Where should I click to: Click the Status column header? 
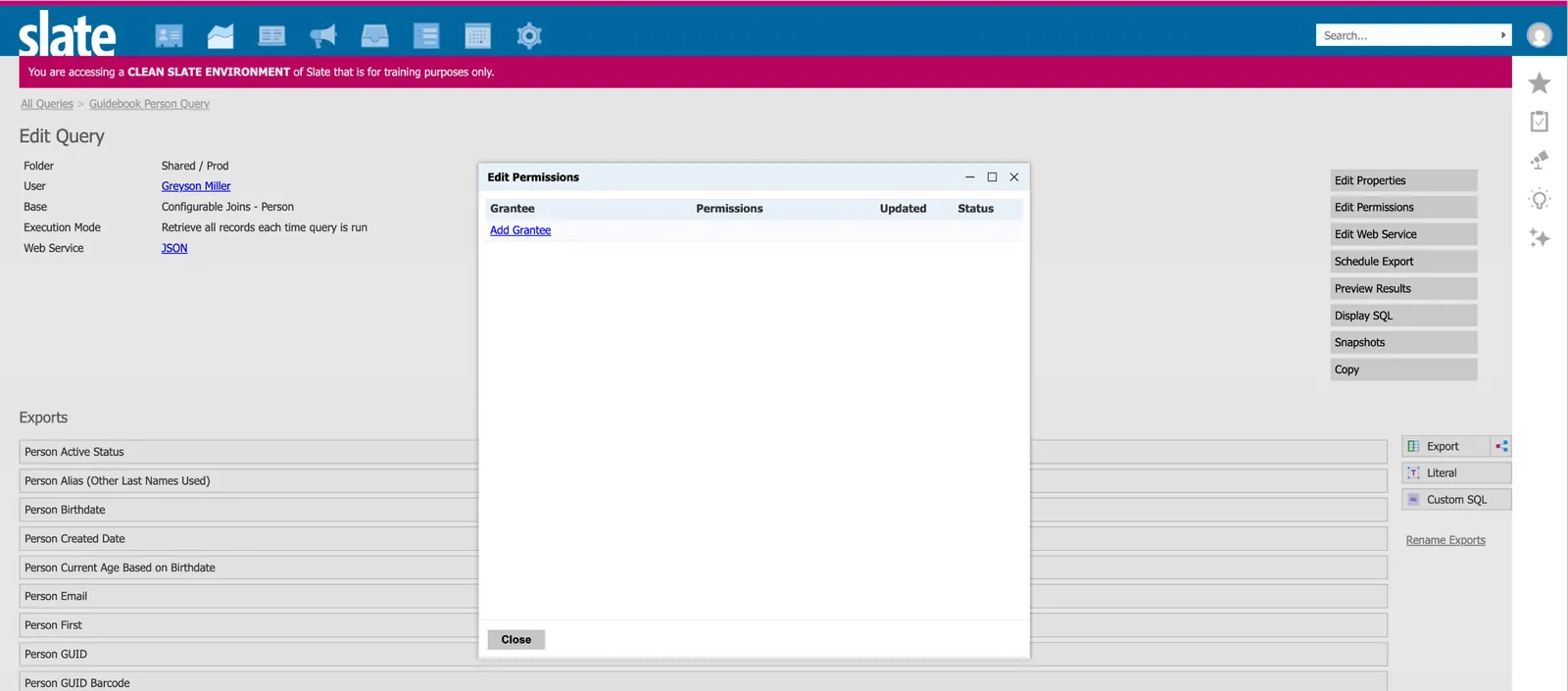pos(975,209)
